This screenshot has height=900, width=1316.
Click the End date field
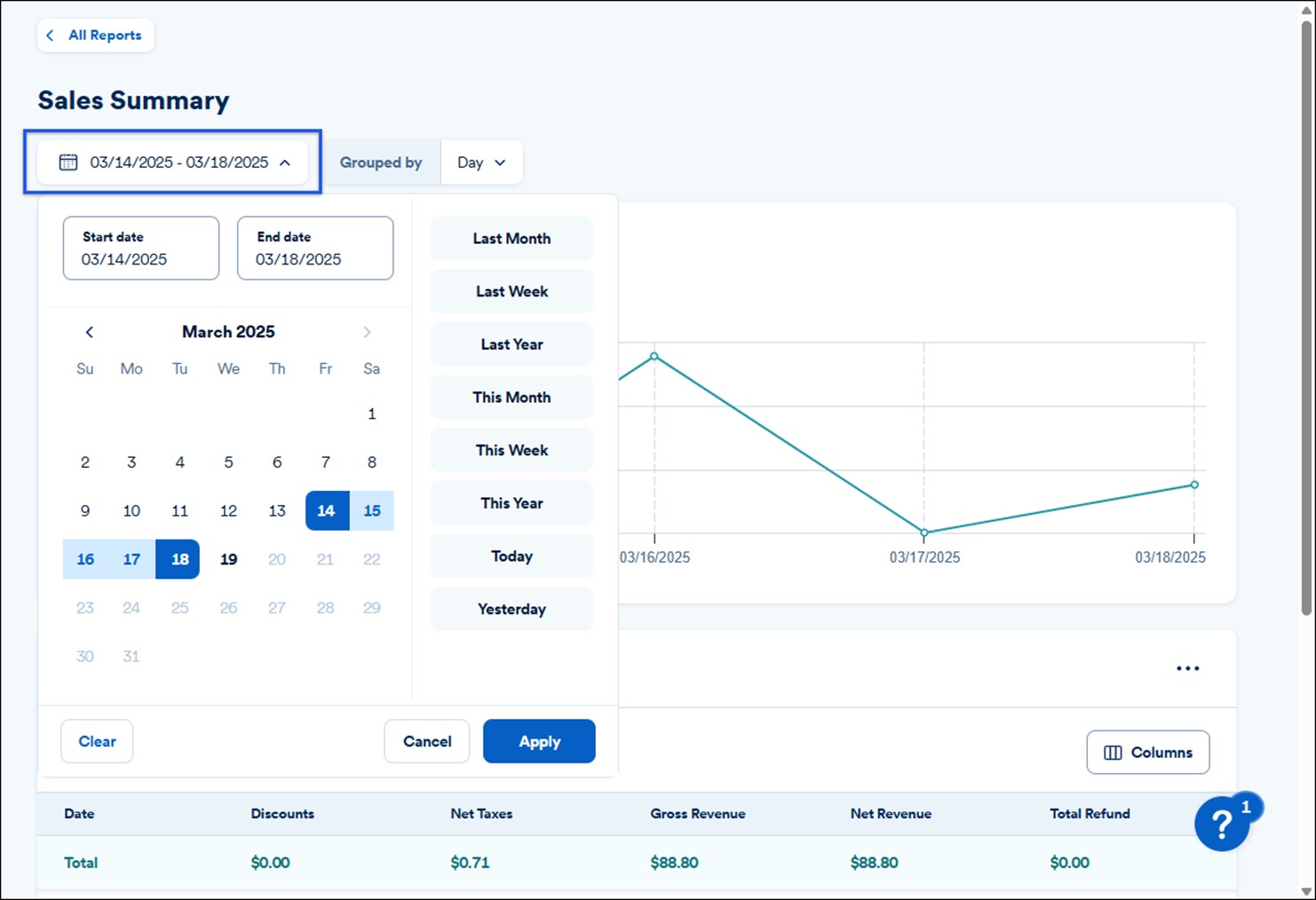(x=315, y=249)
